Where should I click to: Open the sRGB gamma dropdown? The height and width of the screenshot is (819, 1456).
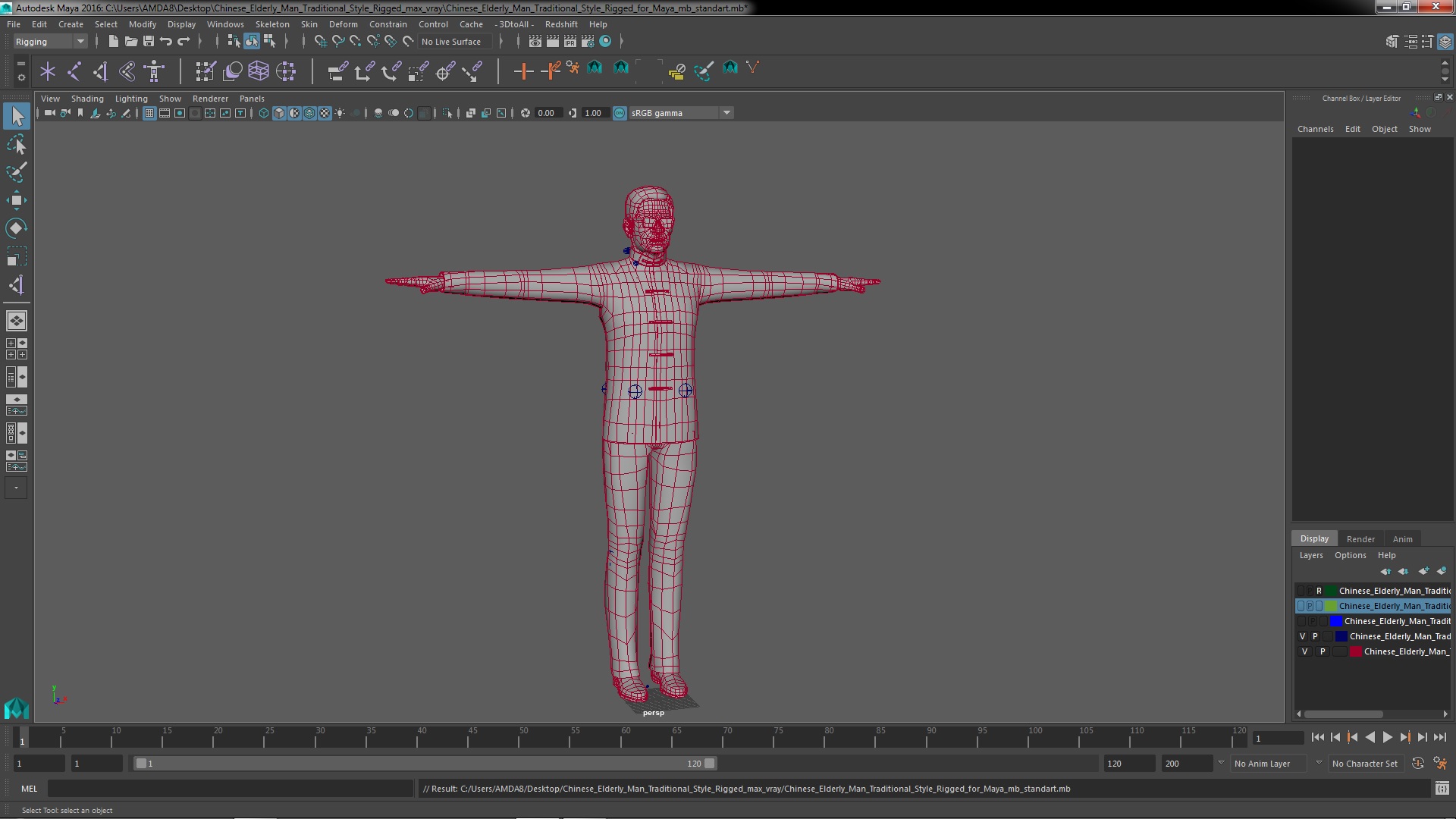click(681, 113)
